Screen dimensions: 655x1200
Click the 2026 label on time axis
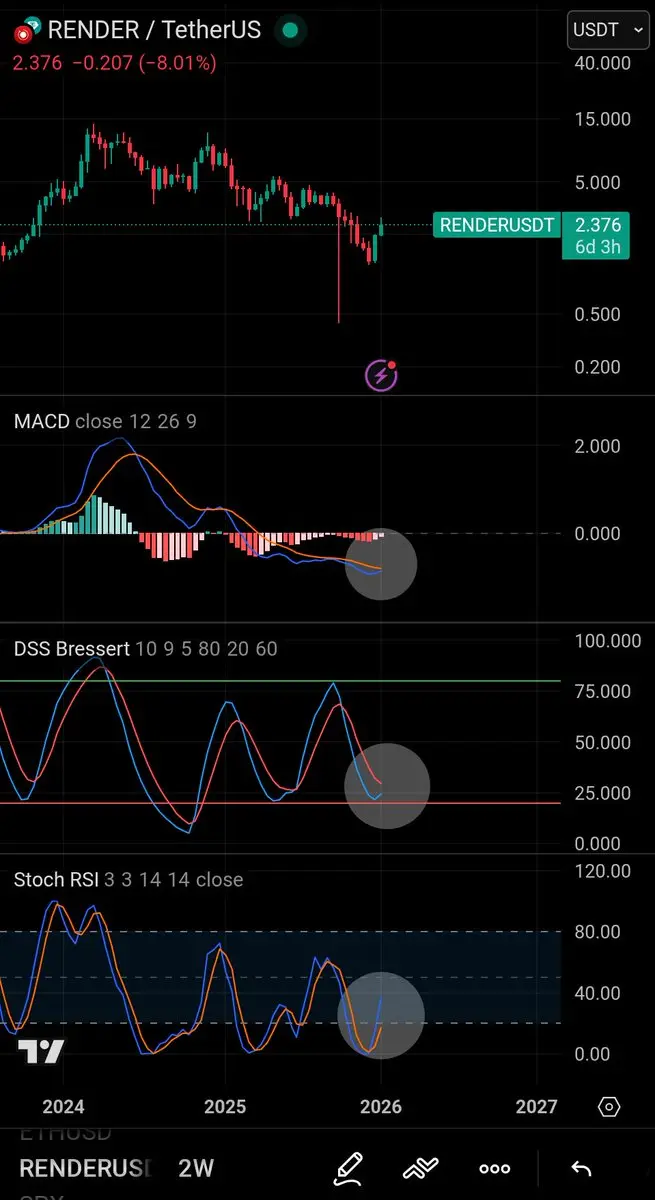coord(381,1107)
